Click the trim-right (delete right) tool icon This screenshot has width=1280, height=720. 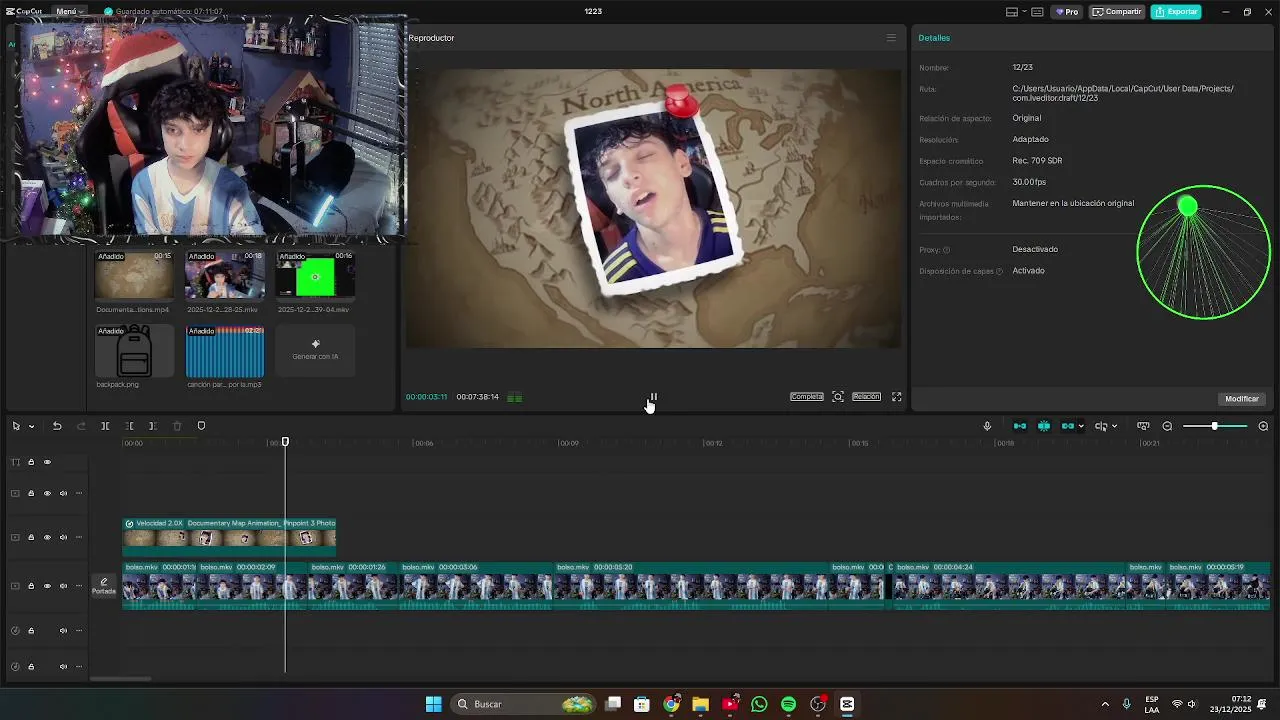(153, 426)
